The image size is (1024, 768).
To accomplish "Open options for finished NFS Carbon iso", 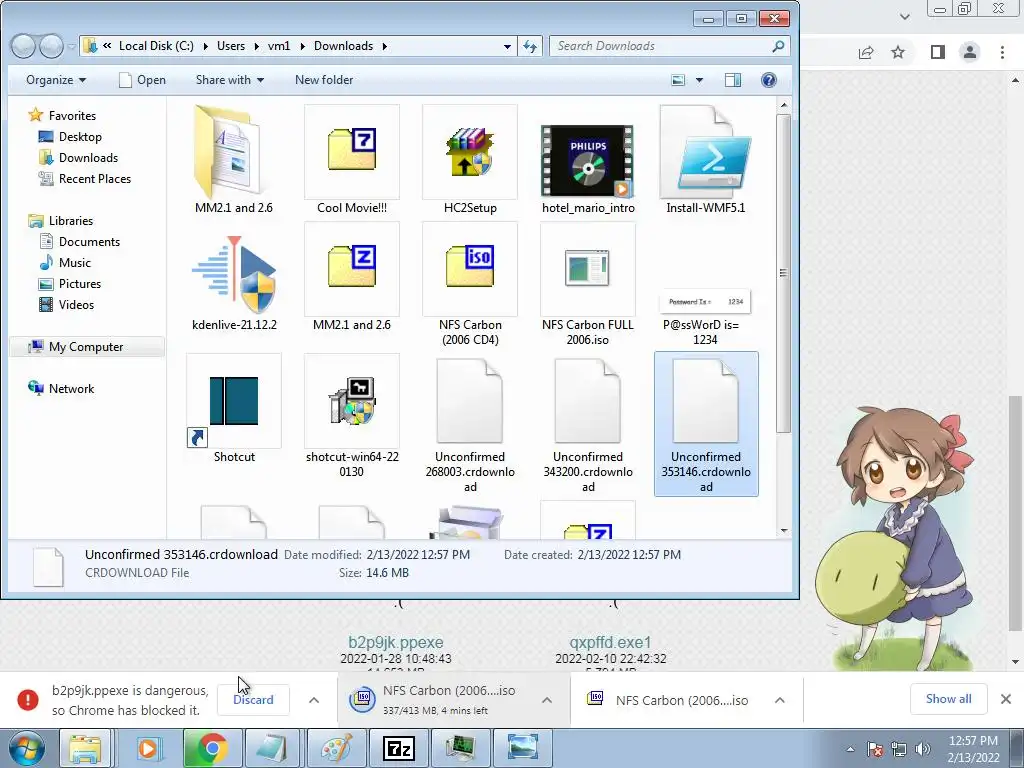I will (x=780, y=700).
